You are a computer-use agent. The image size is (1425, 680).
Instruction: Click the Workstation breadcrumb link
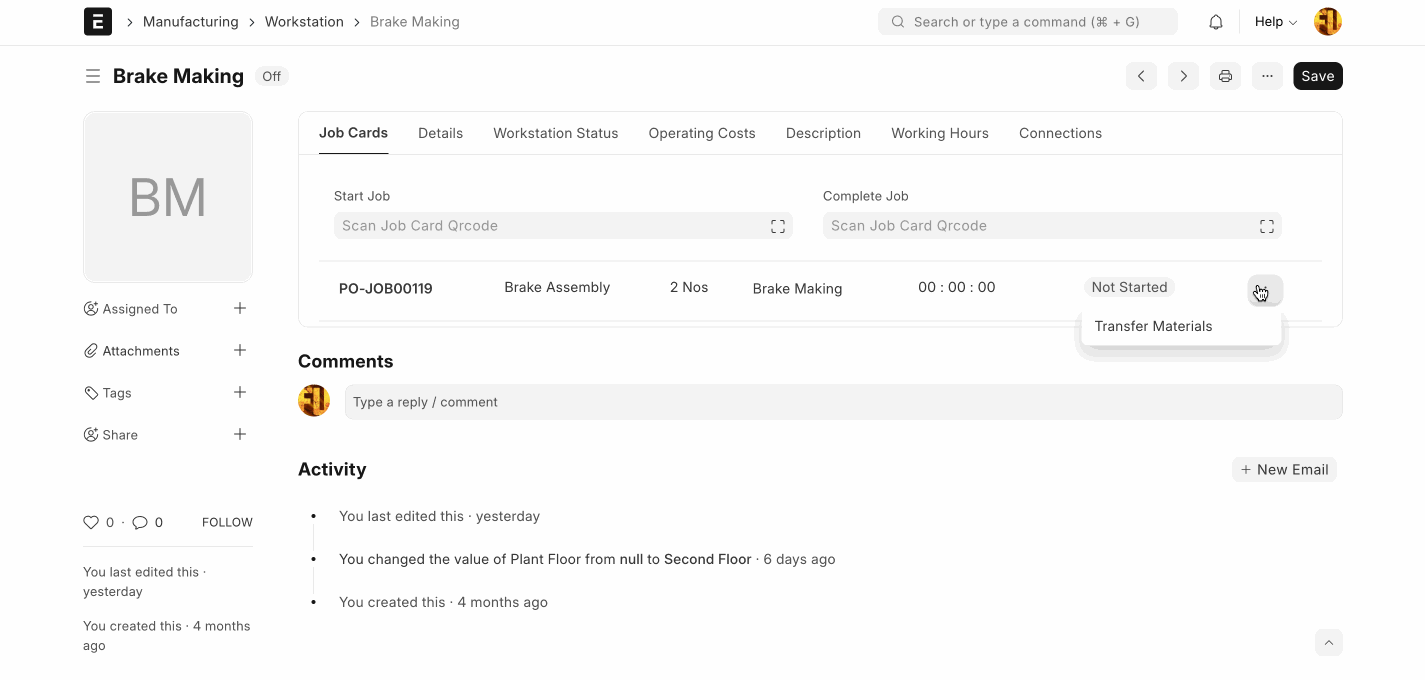pos(304,22)
